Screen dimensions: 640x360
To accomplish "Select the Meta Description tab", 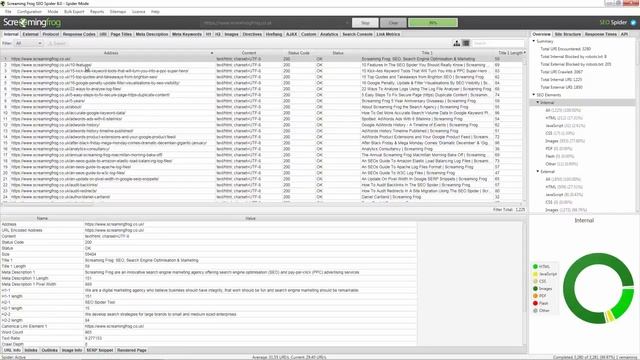I will click(152, 34).
